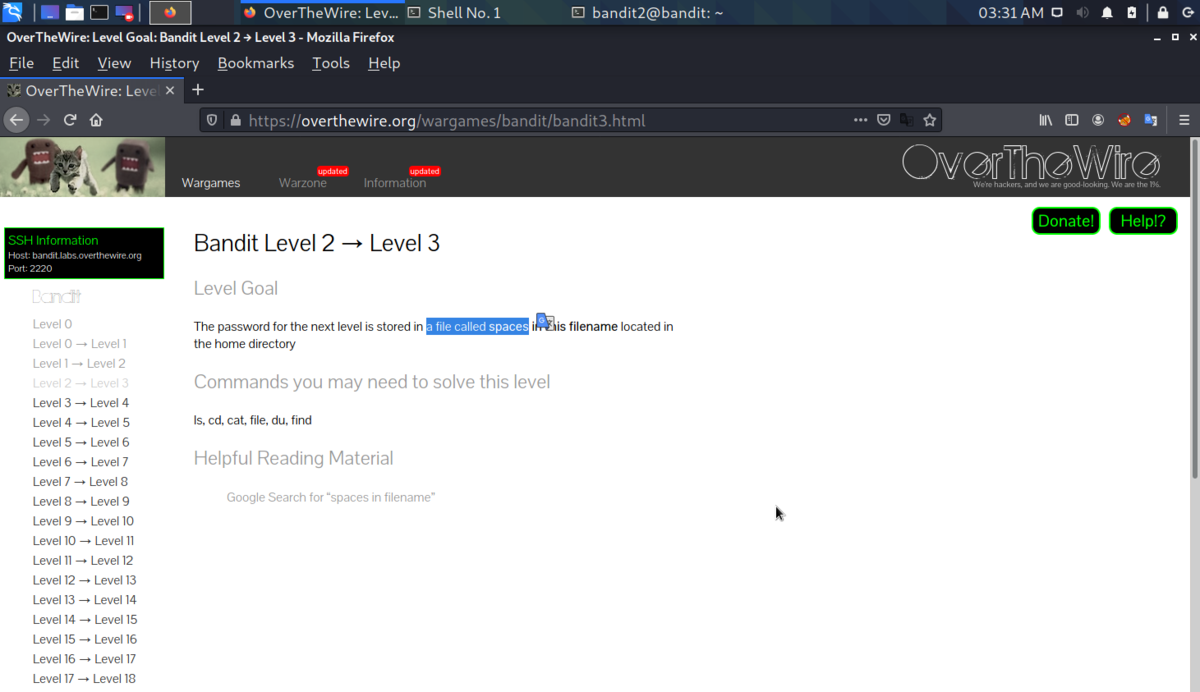Image resolution: width=1200 pixels, height=692 pixels.
Task: Open the Kali applications menu
Action: click(13, 13)
